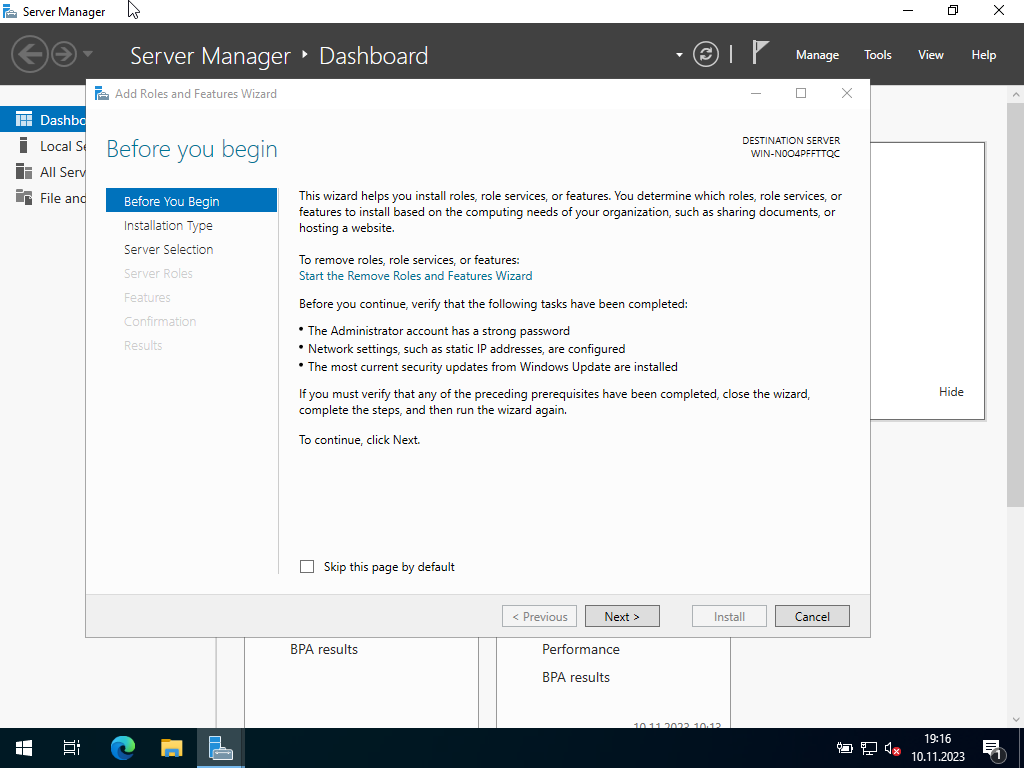The height and width of the screenshot is (768, 1024).
Task: Click BPA results in left dashboard tile
Action: (324, 649)
